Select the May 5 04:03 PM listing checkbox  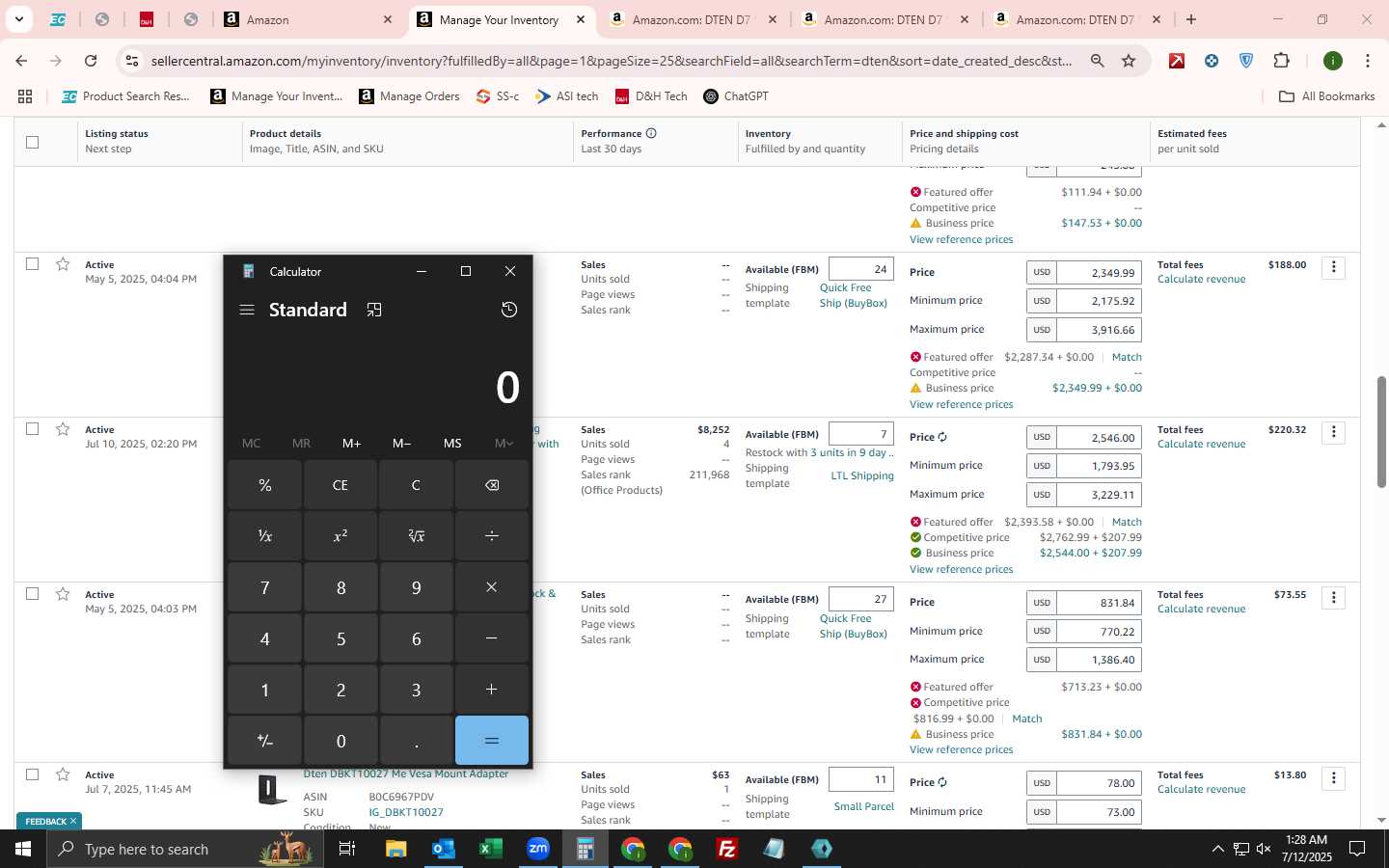(x=32, y=594)
